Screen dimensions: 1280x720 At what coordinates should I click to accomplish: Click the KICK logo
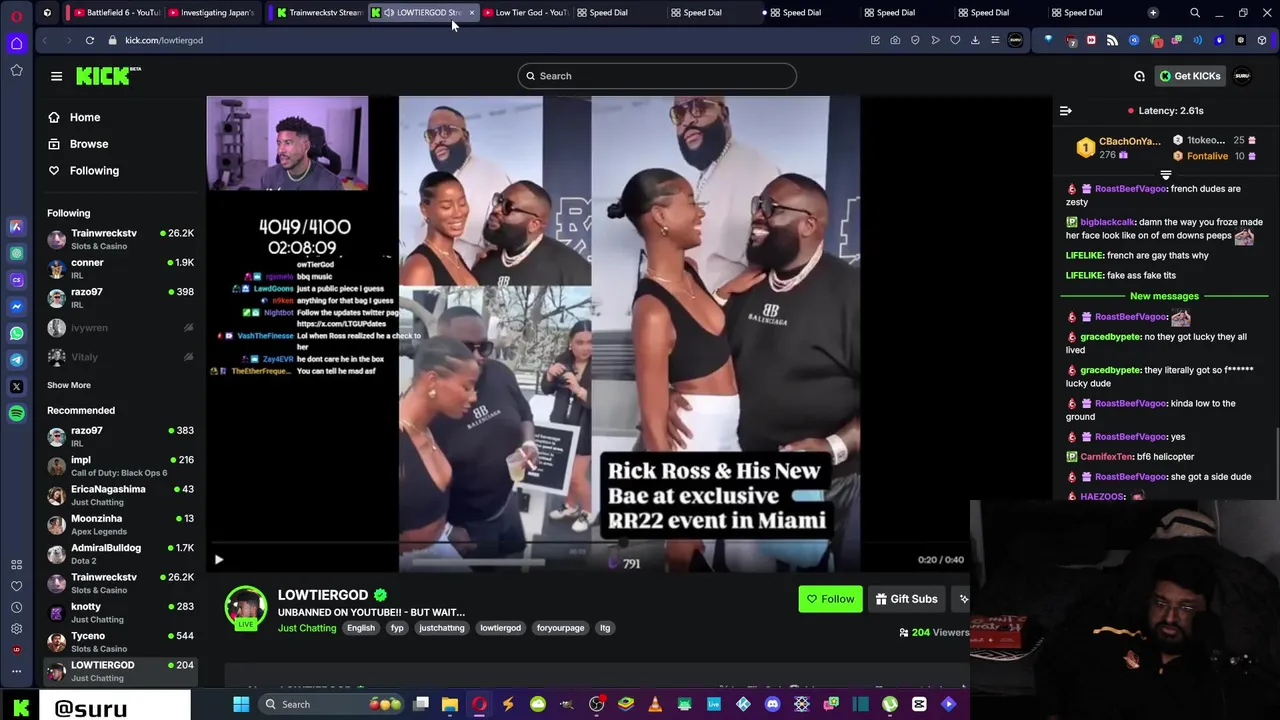[x=108, y=76]
